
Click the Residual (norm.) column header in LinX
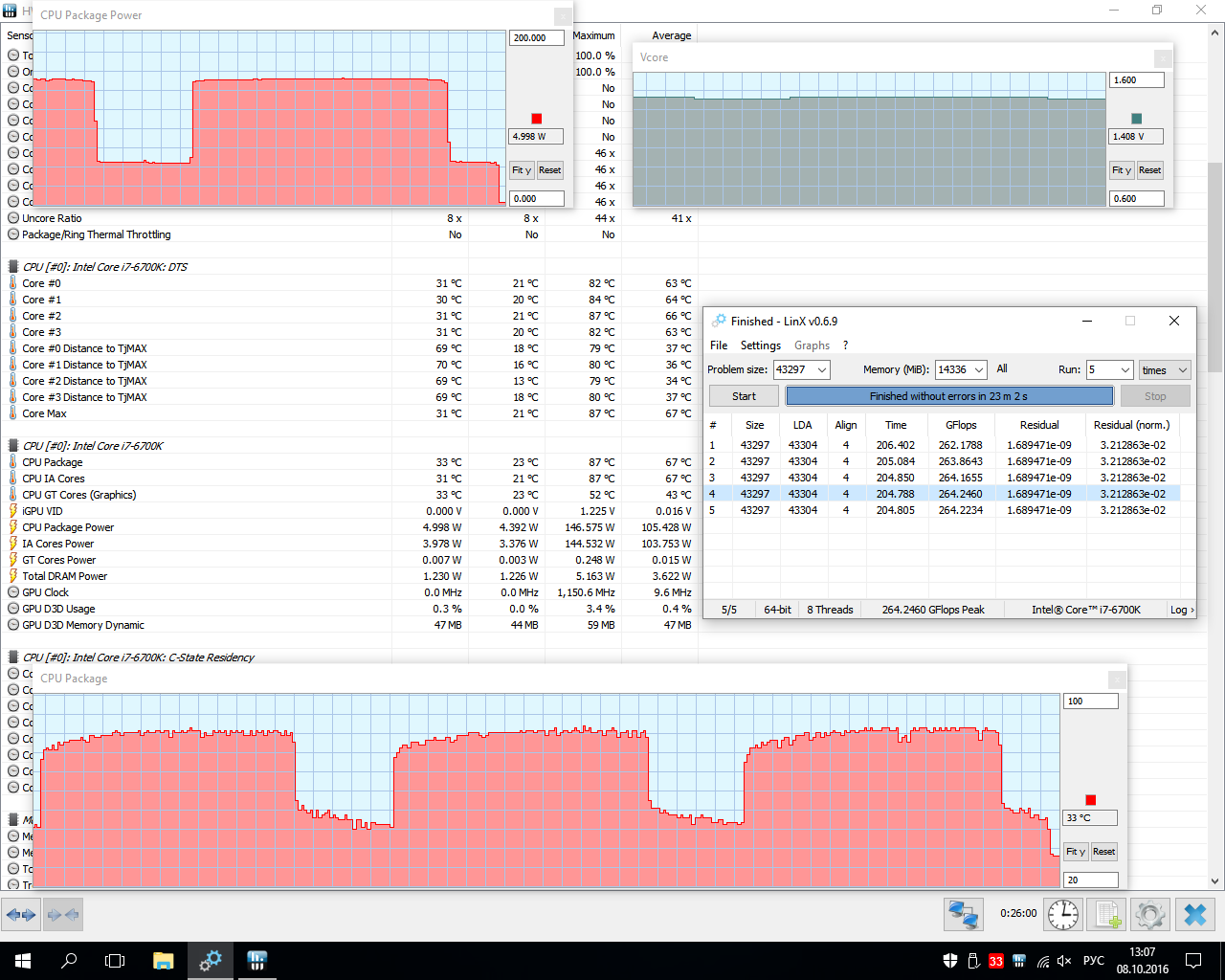pyautogui.click(x=1131, y=425)
